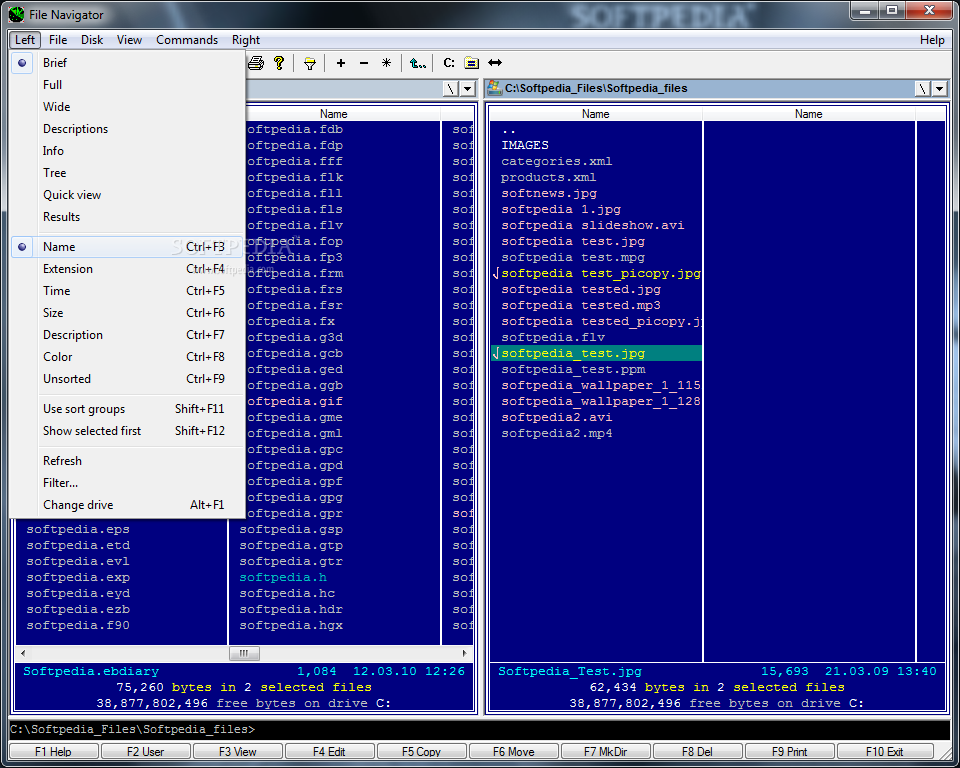The width and height of the screenshot is (960, 768).
Task: Click the F6 Move button
Action: [x=514, y=751]
